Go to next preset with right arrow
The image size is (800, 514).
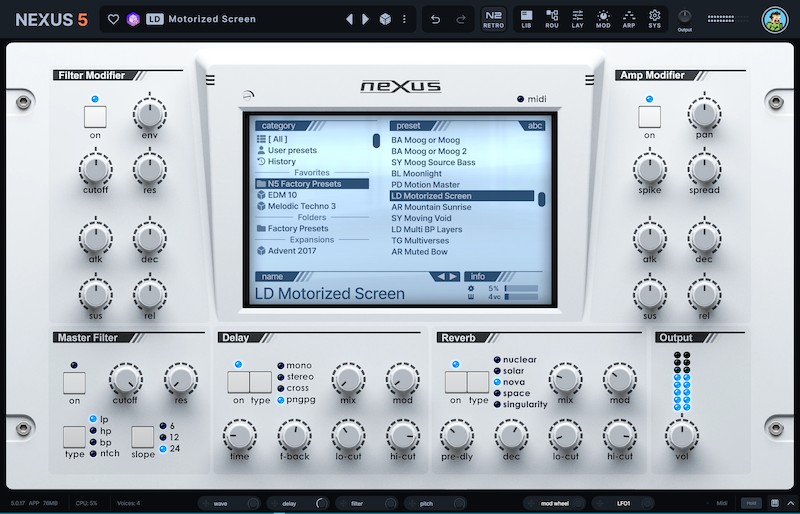point(365,19)
